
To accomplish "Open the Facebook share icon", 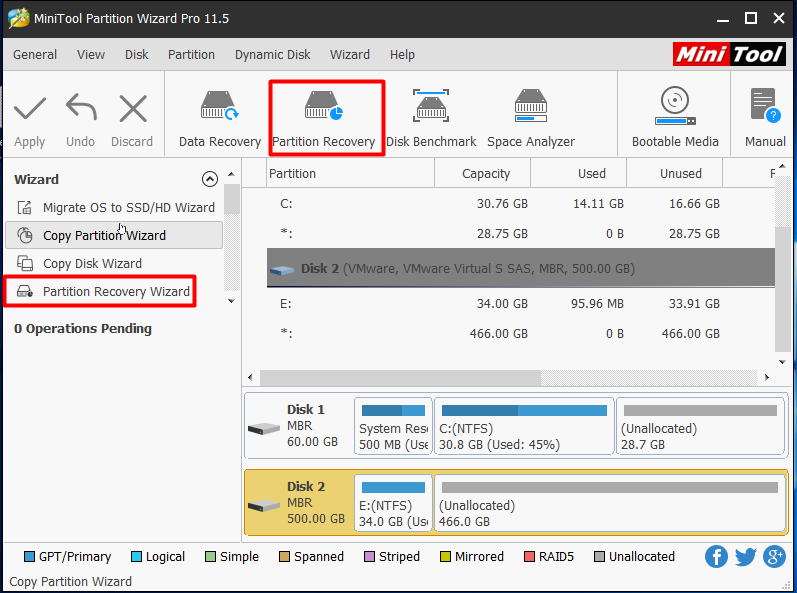I will pos(716,556).
